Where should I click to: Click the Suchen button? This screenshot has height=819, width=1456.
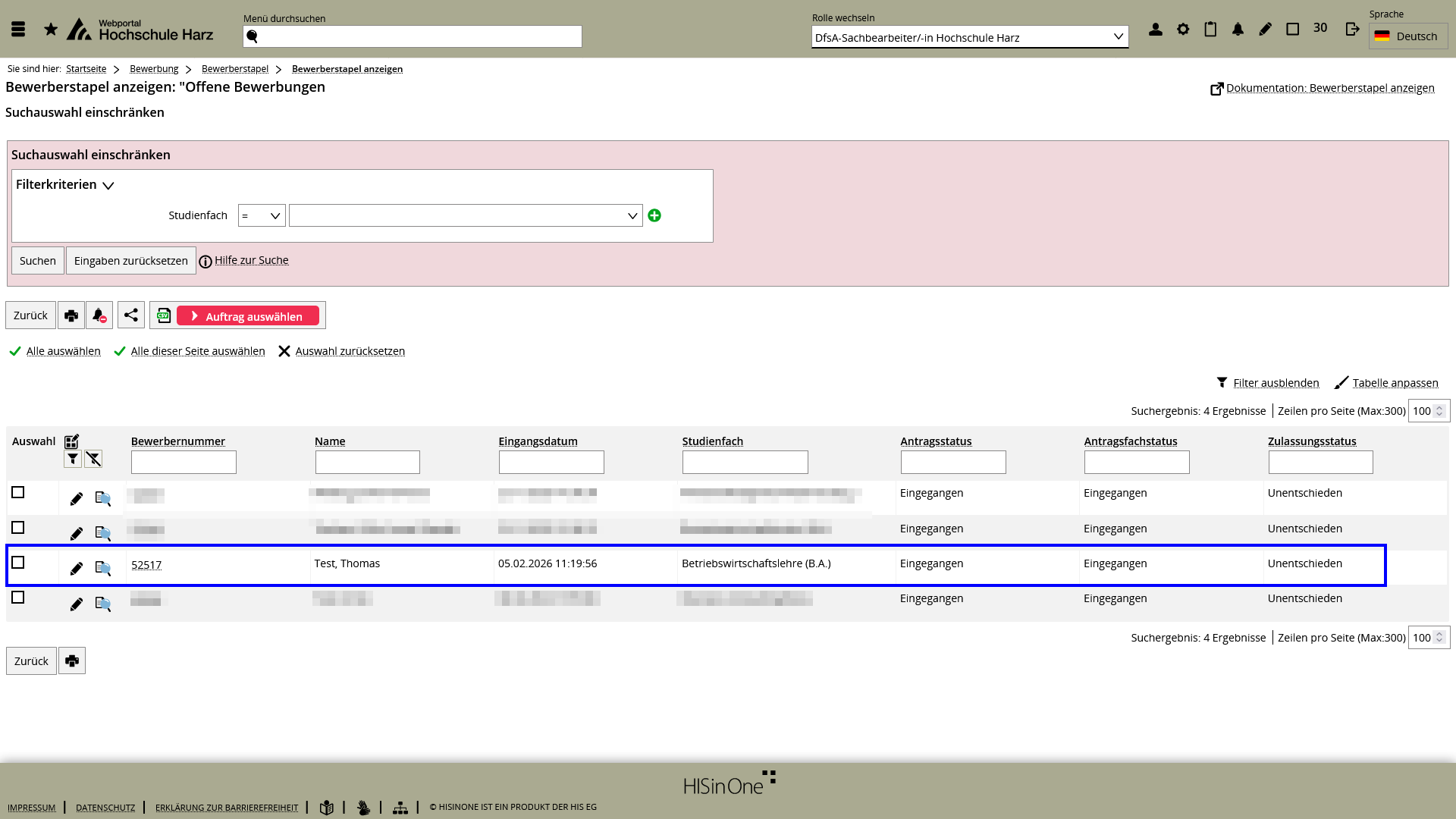pos(38,261)
